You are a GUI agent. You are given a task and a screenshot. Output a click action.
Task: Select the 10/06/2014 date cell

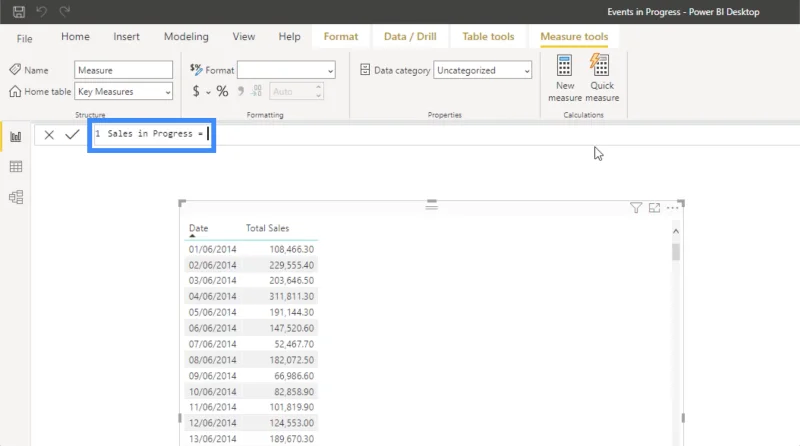pos(212,392)
